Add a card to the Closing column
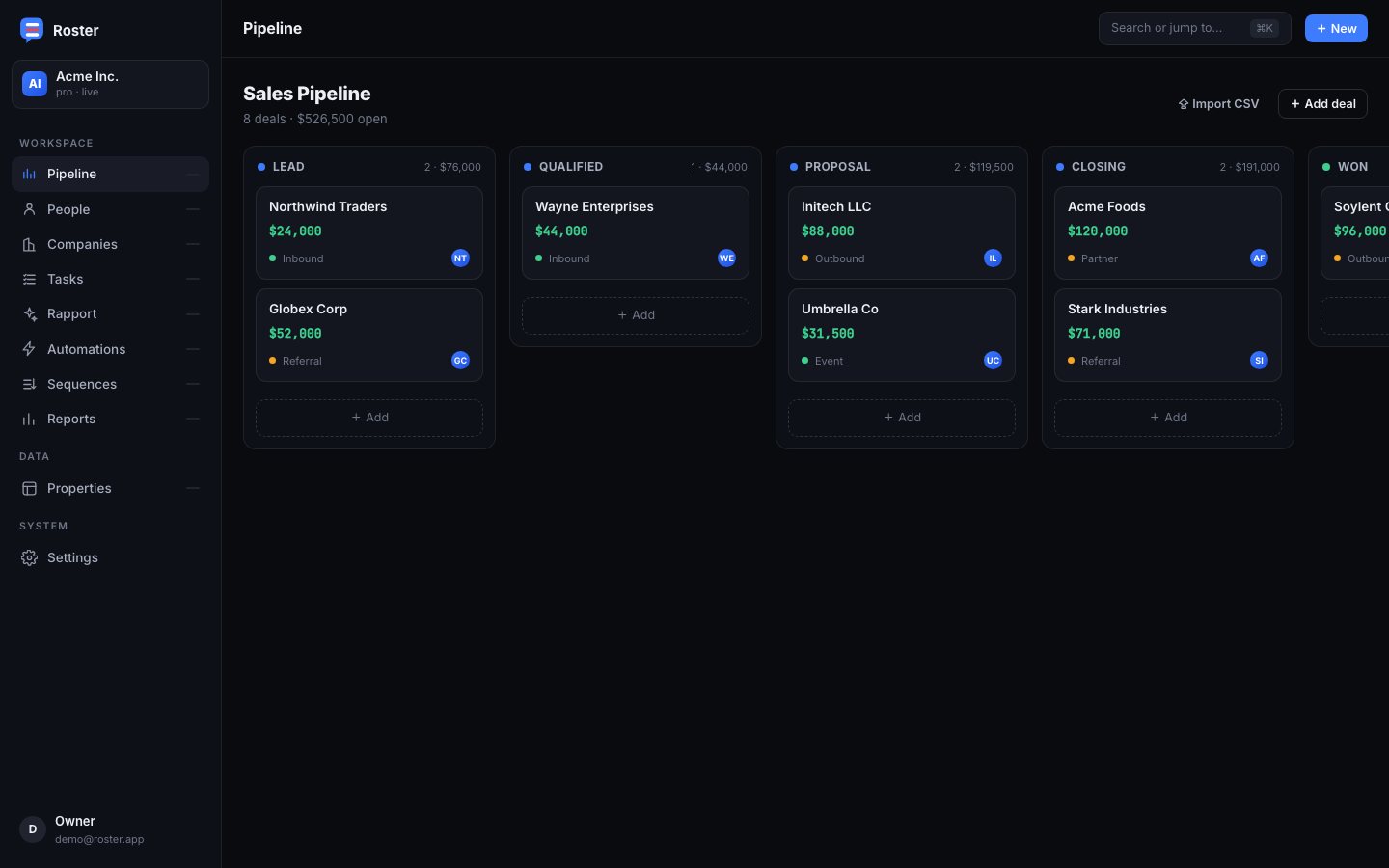The image size is (1389, 868). [x=1168, y=418]
